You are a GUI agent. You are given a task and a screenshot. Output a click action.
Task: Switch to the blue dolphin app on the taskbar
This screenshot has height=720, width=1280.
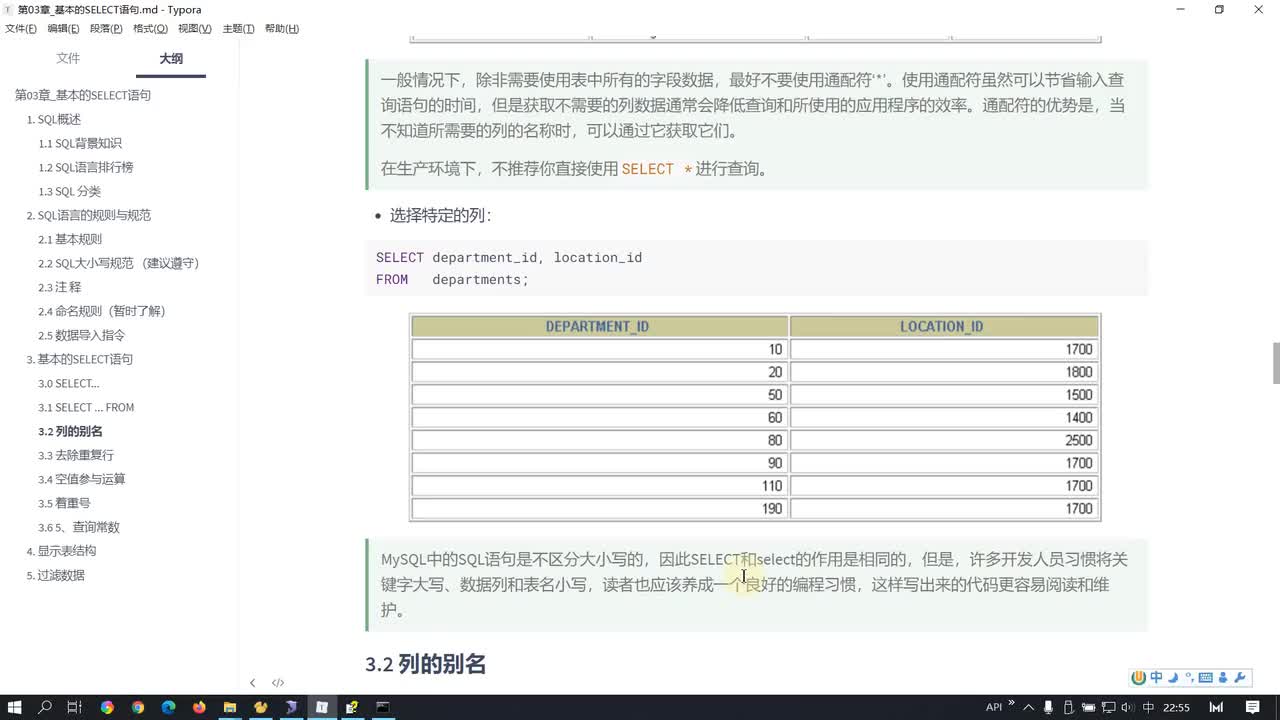(x=291, y=707)
